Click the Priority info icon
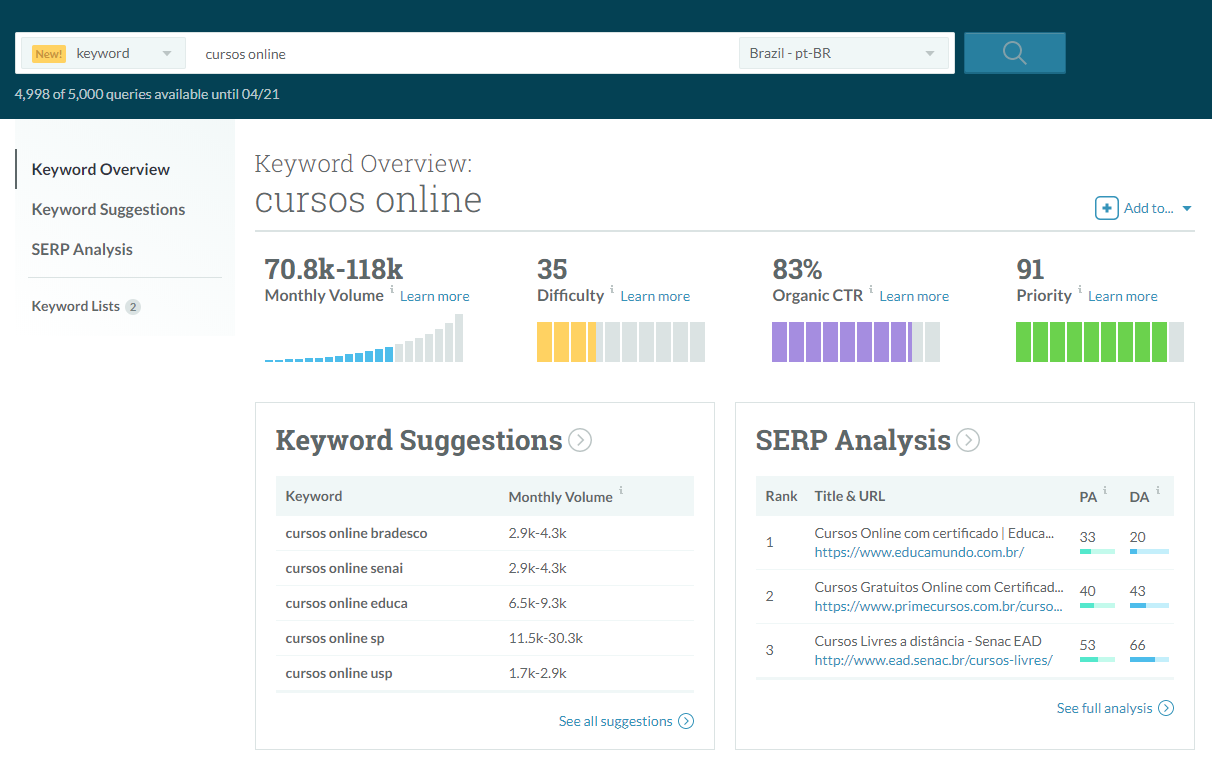Screen dimensions: 1212x758 click(1081, 289)
